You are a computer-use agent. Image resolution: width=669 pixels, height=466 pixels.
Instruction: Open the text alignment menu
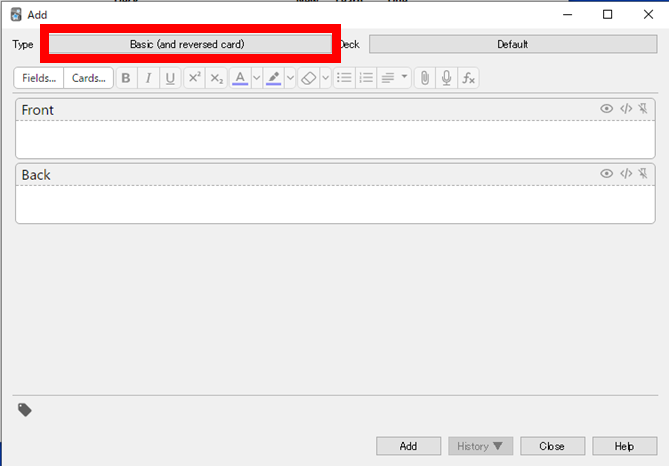(x=394, y=78)
